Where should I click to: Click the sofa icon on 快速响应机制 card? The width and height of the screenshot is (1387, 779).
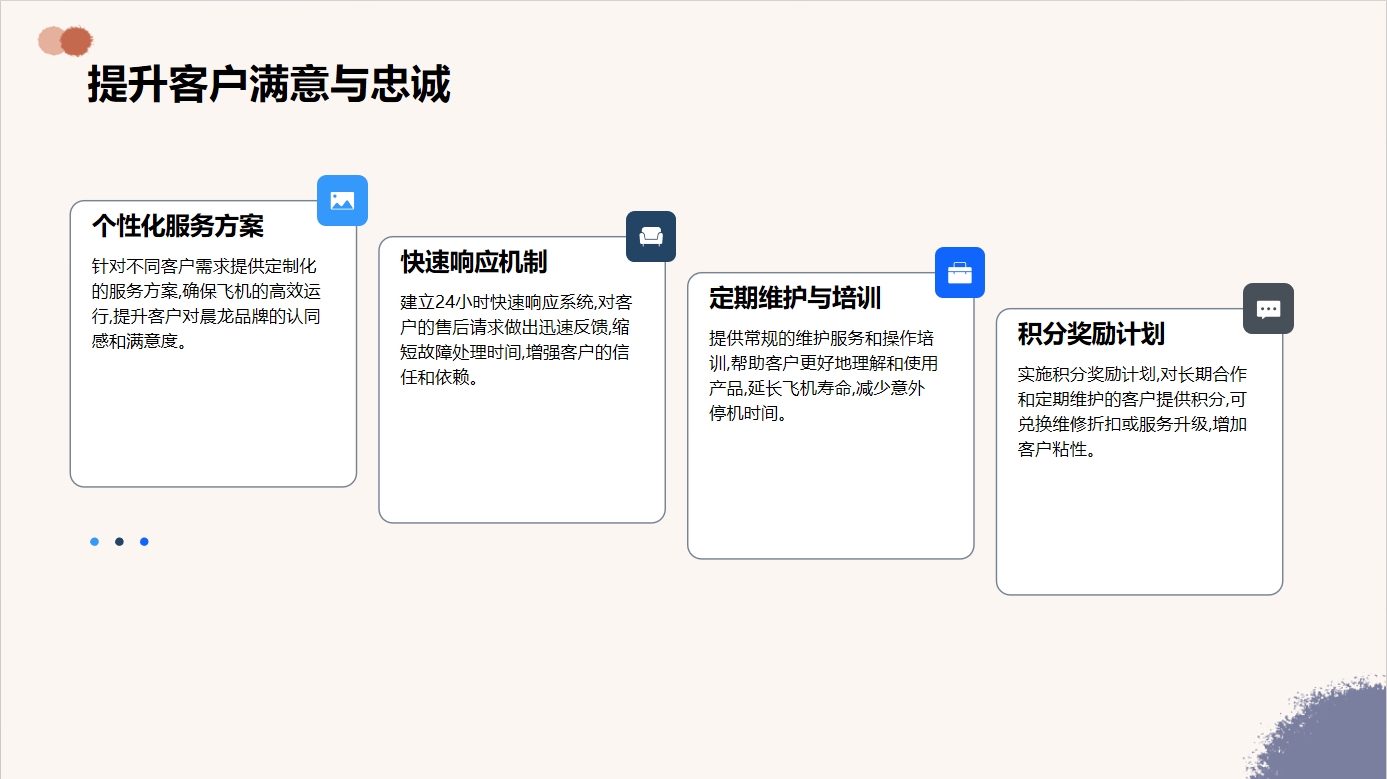click(651, 237)
